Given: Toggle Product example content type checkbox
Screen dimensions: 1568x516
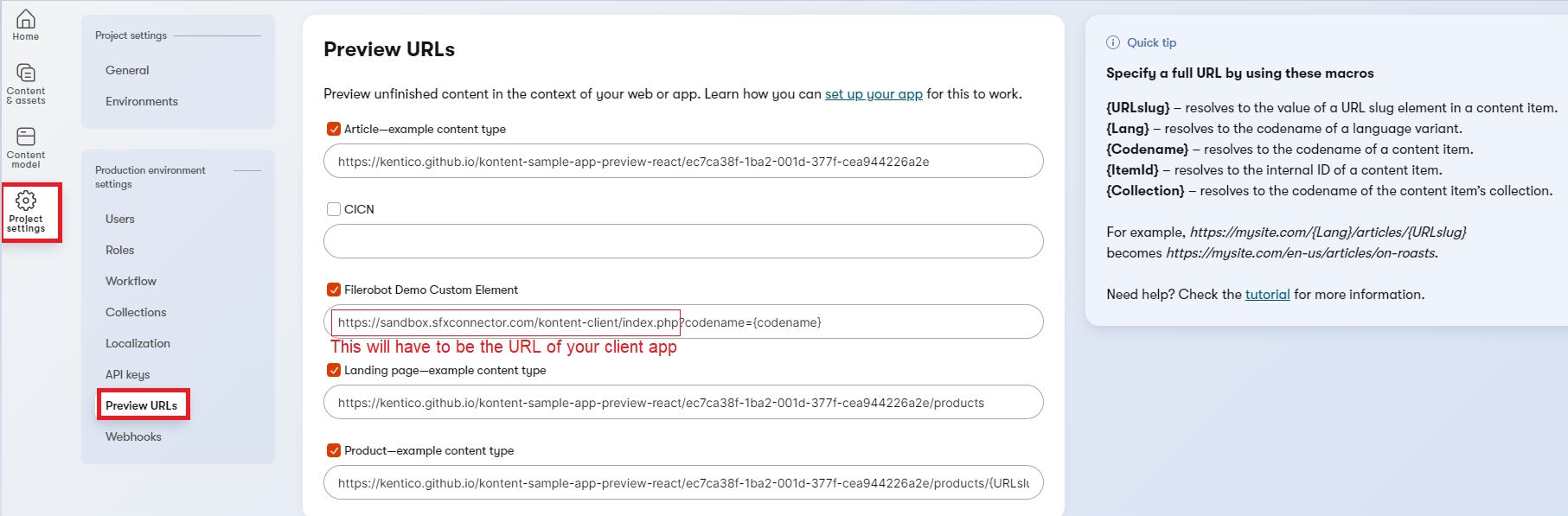Looking at the screenshot, I should pos(334,450).
